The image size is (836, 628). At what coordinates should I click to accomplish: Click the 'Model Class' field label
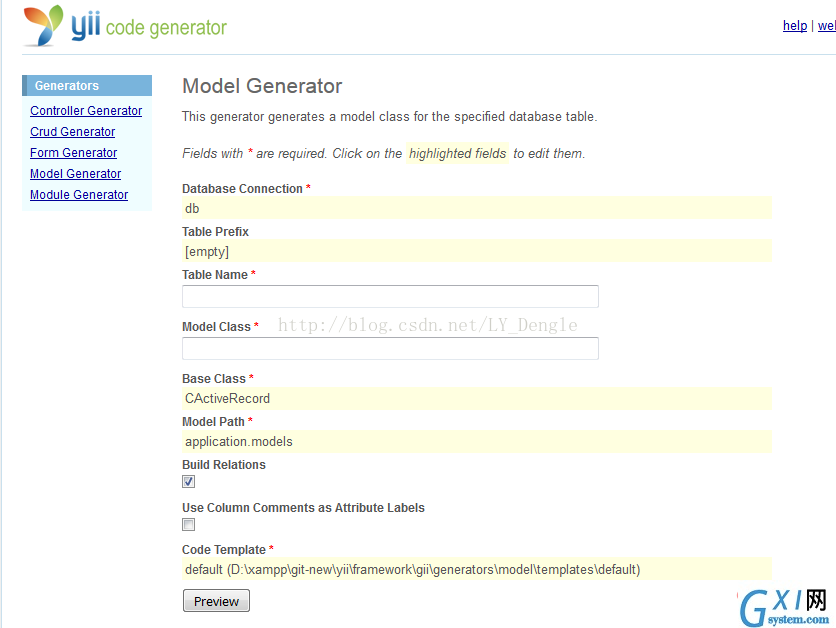(x=216, y=327)
